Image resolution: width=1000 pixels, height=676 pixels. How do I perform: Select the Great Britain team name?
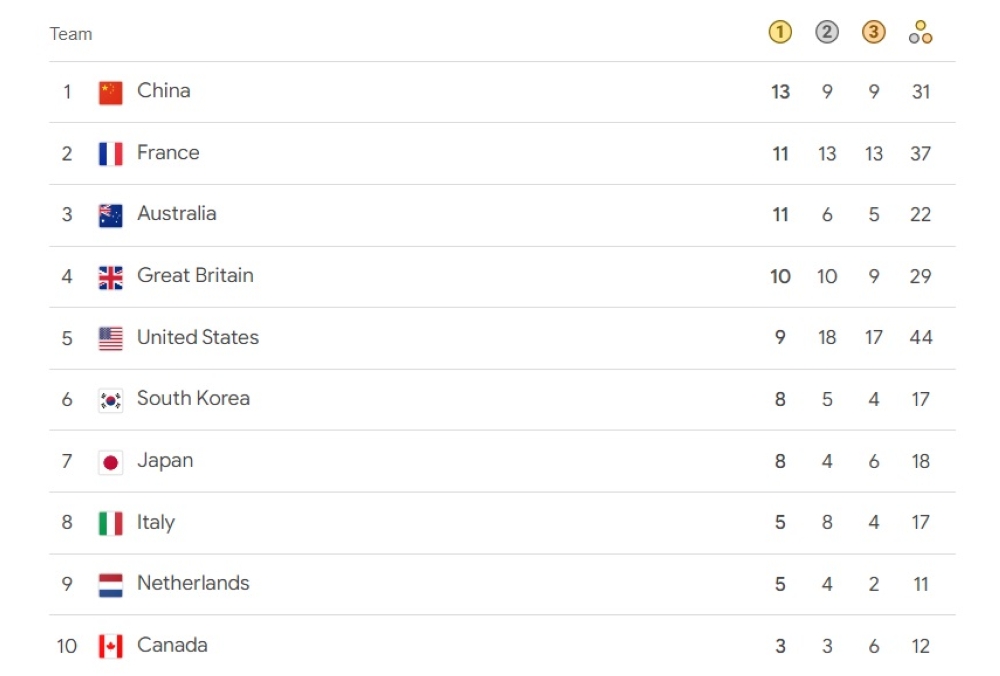coord(195,275)
